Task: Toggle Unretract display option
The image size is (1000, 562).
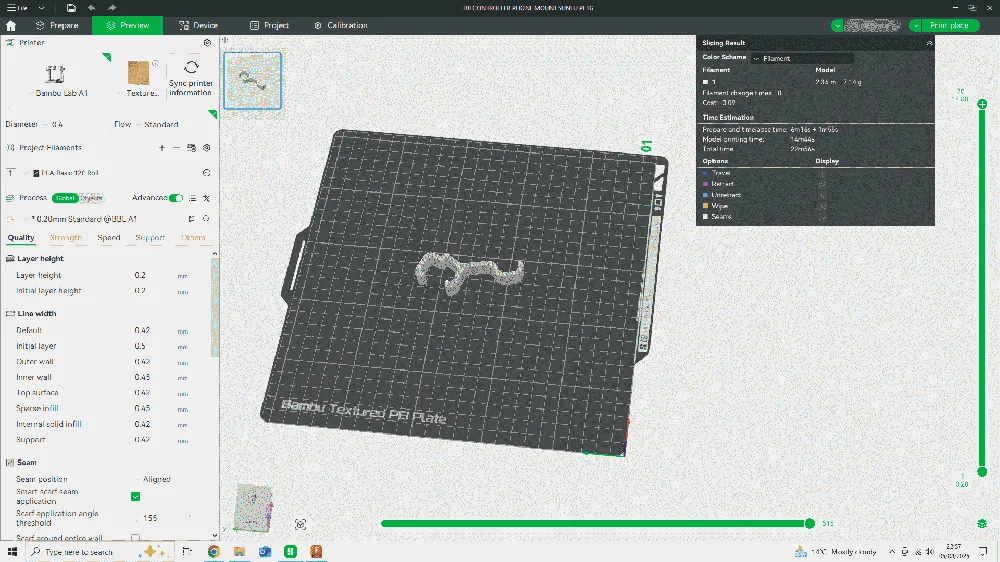Action: (x=822, y=195)
